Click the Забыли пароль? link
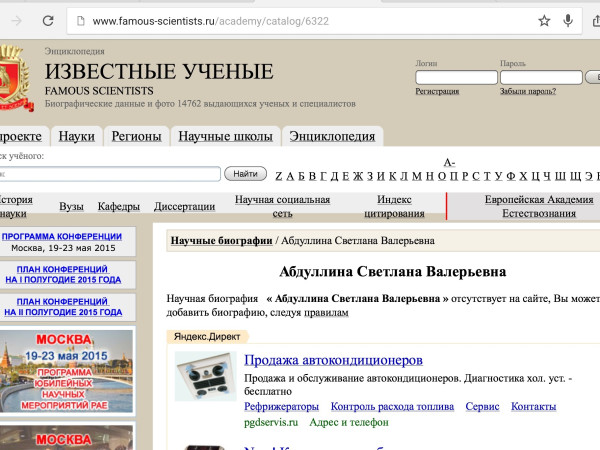This screenshot has height=450, width=600. (x=527, y=92)
